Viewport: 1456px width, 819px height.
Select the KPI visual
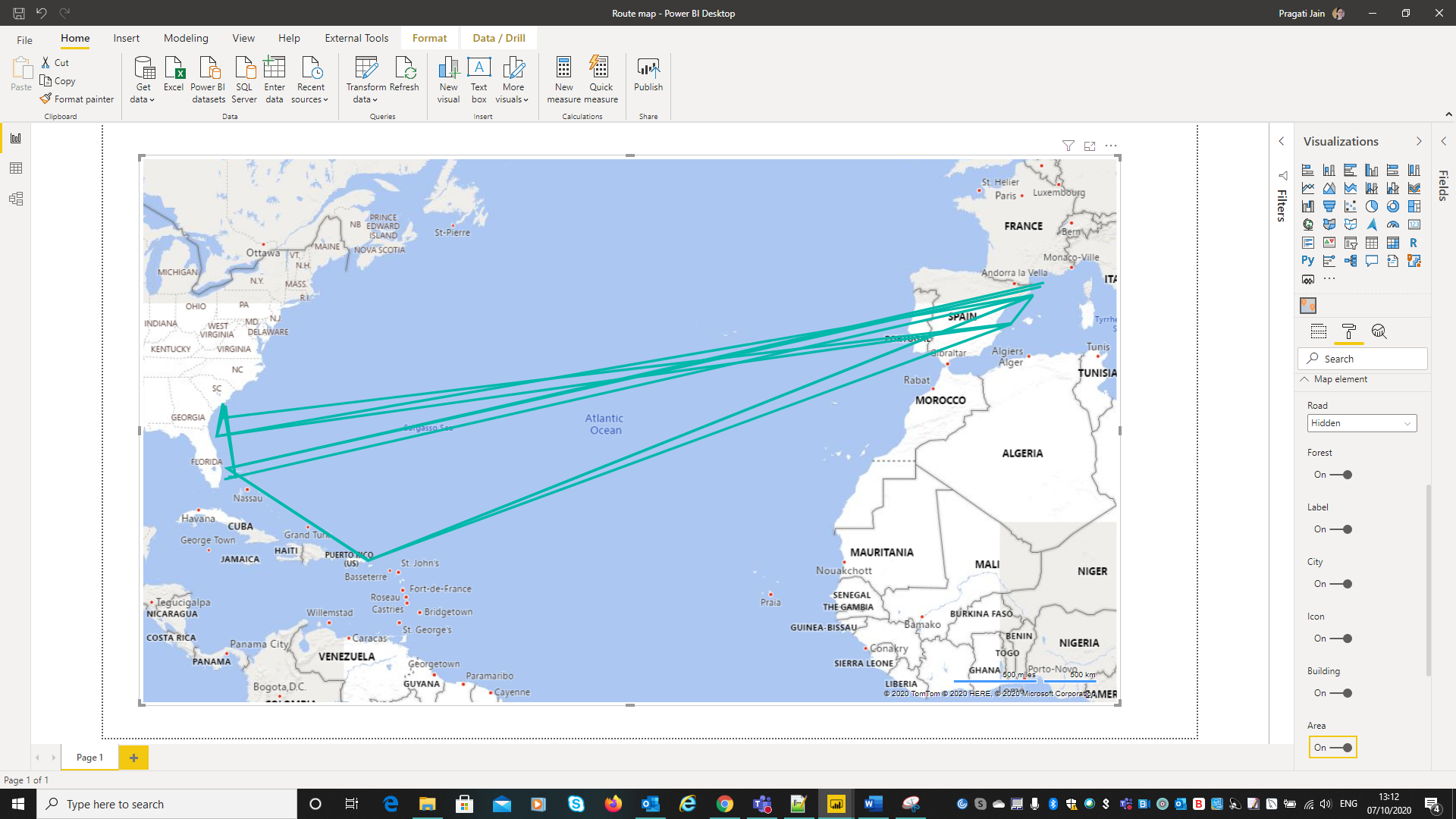point(1329,243)
